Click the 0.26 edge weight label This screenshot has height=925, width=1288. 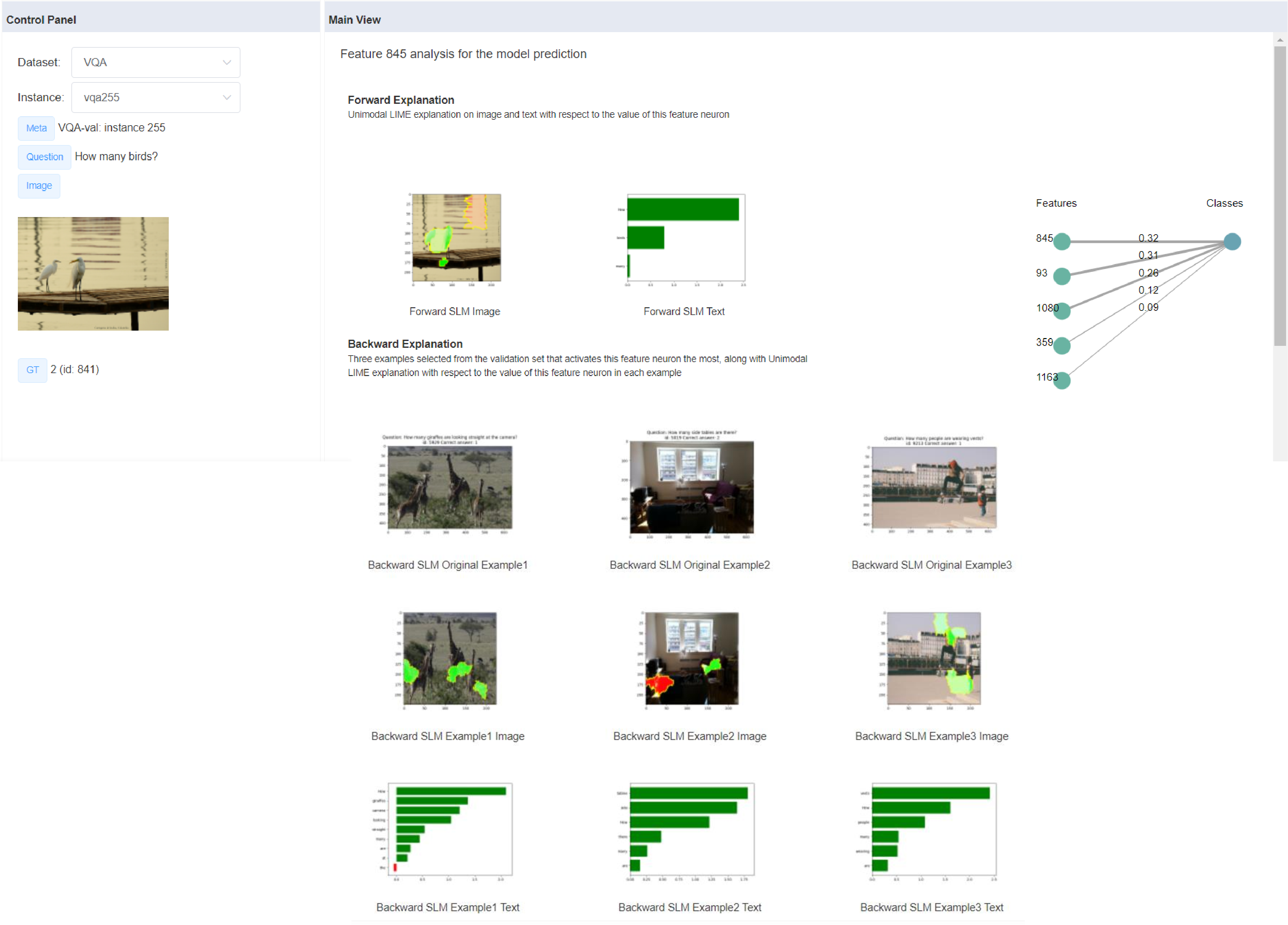(1148, 273)
